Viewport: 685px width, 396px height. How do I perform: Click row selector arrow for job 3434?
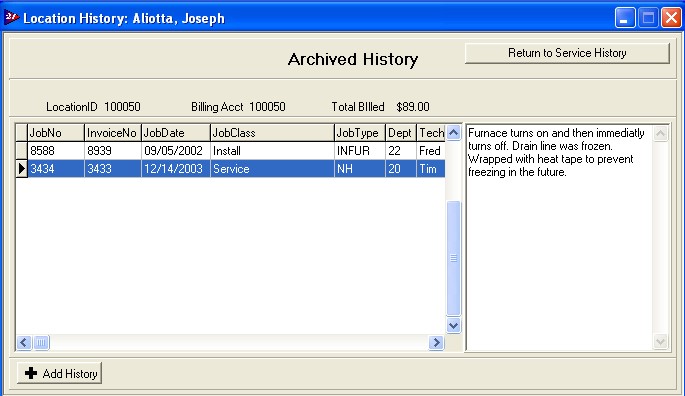point(21,169)
